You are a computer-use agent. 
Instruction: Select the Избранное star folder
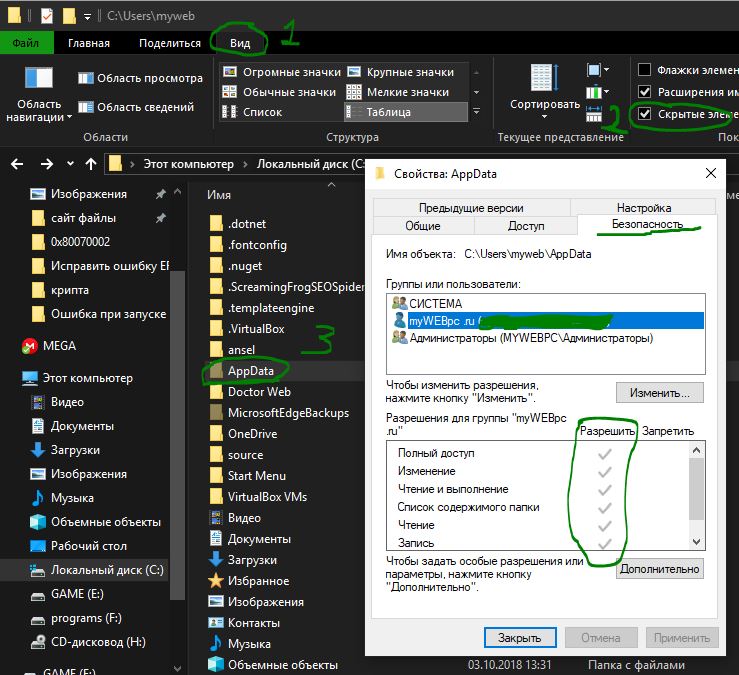[x=258, y=581]
